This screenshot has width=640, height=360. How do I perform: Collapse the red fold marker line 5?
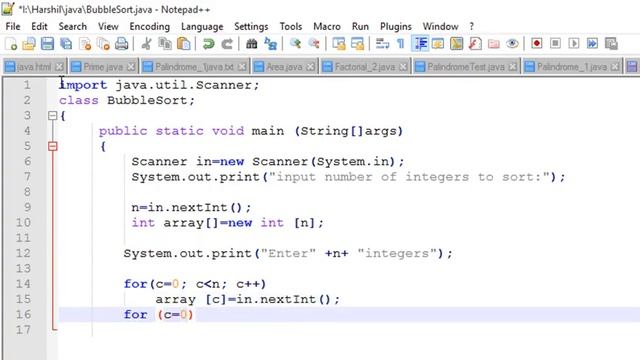53,146
